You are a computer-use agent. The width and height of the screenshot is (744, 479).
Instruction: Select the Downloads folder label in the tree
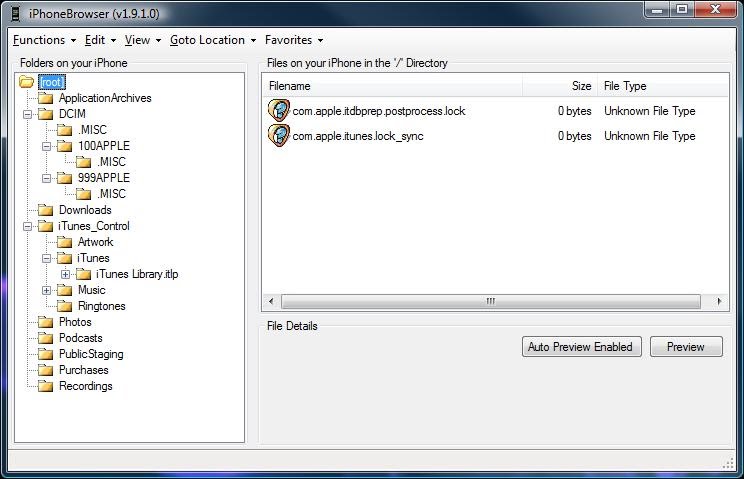tap(85, 210)
